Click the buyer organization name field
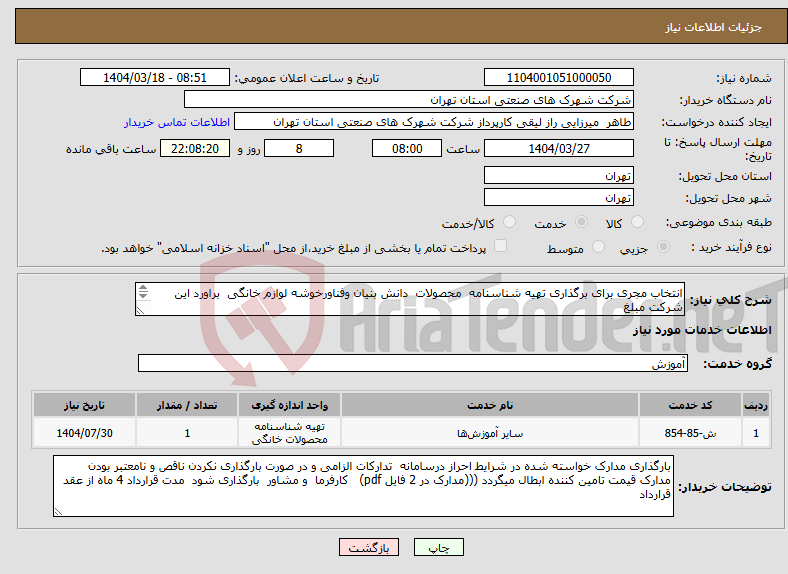Image resolution: width=788 pixels, height=574 pixels. pos(409,100)
